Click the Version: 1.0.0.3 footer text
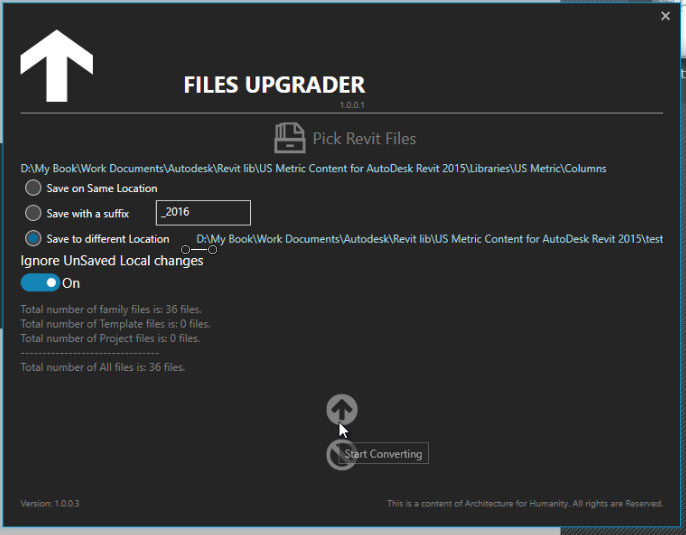 point(50,504)
